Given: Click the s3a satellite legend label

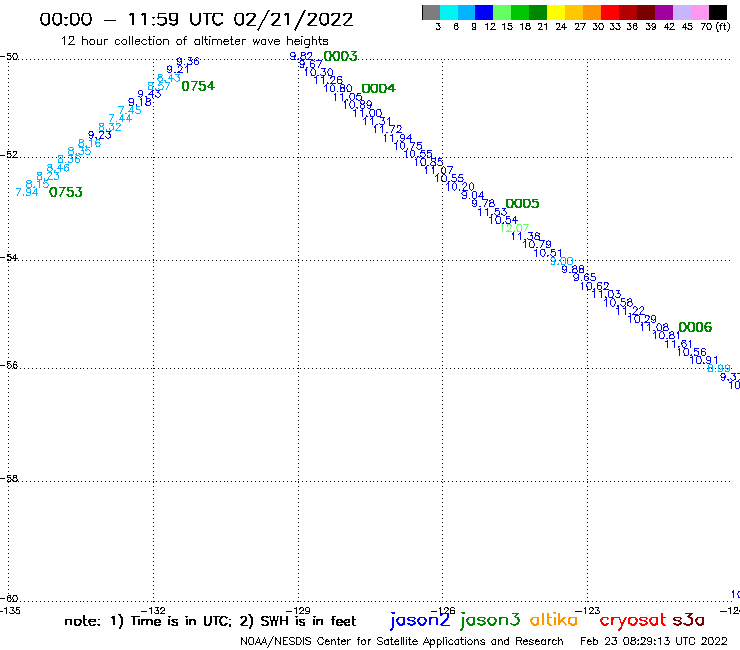Looking at the screenshot, I should (688, 620).
